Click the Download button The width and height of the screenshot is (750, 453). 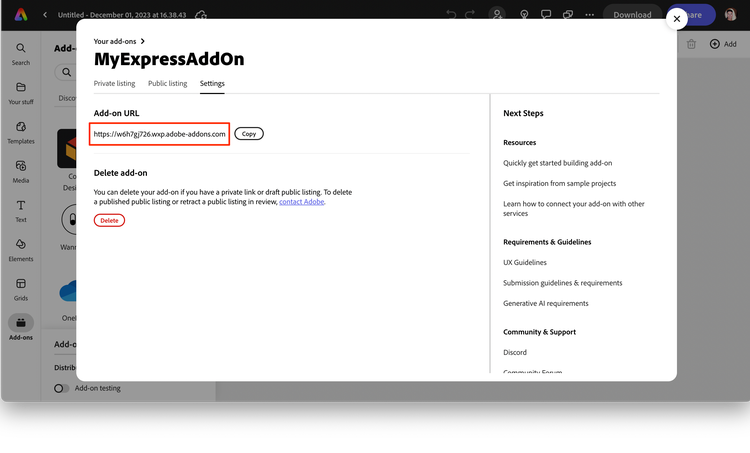pos(632,15)
